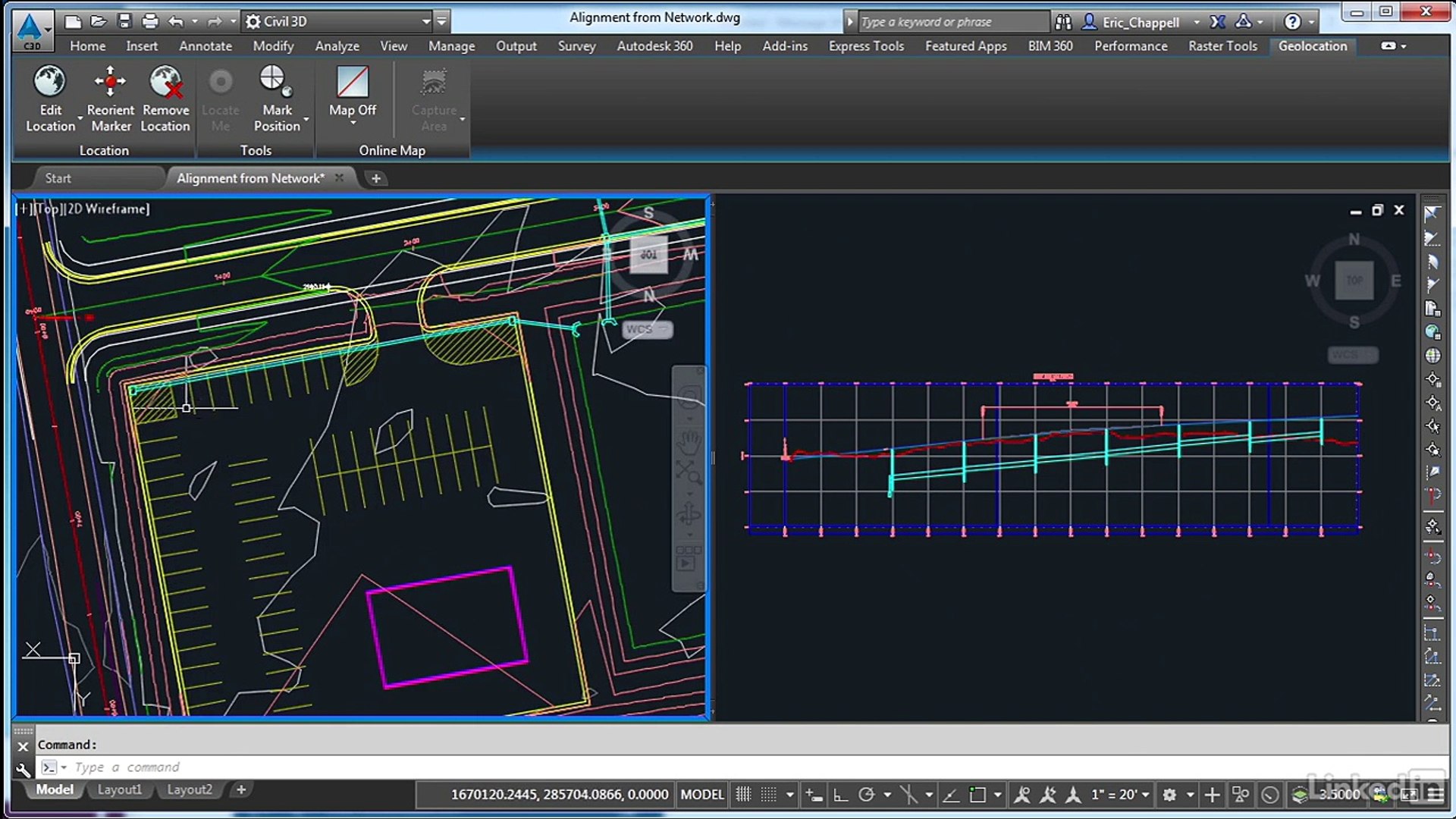Screen dimensions: 1456x819
Task: Click the MODEL space button in the status bar
Action: (x=701, y=794)
